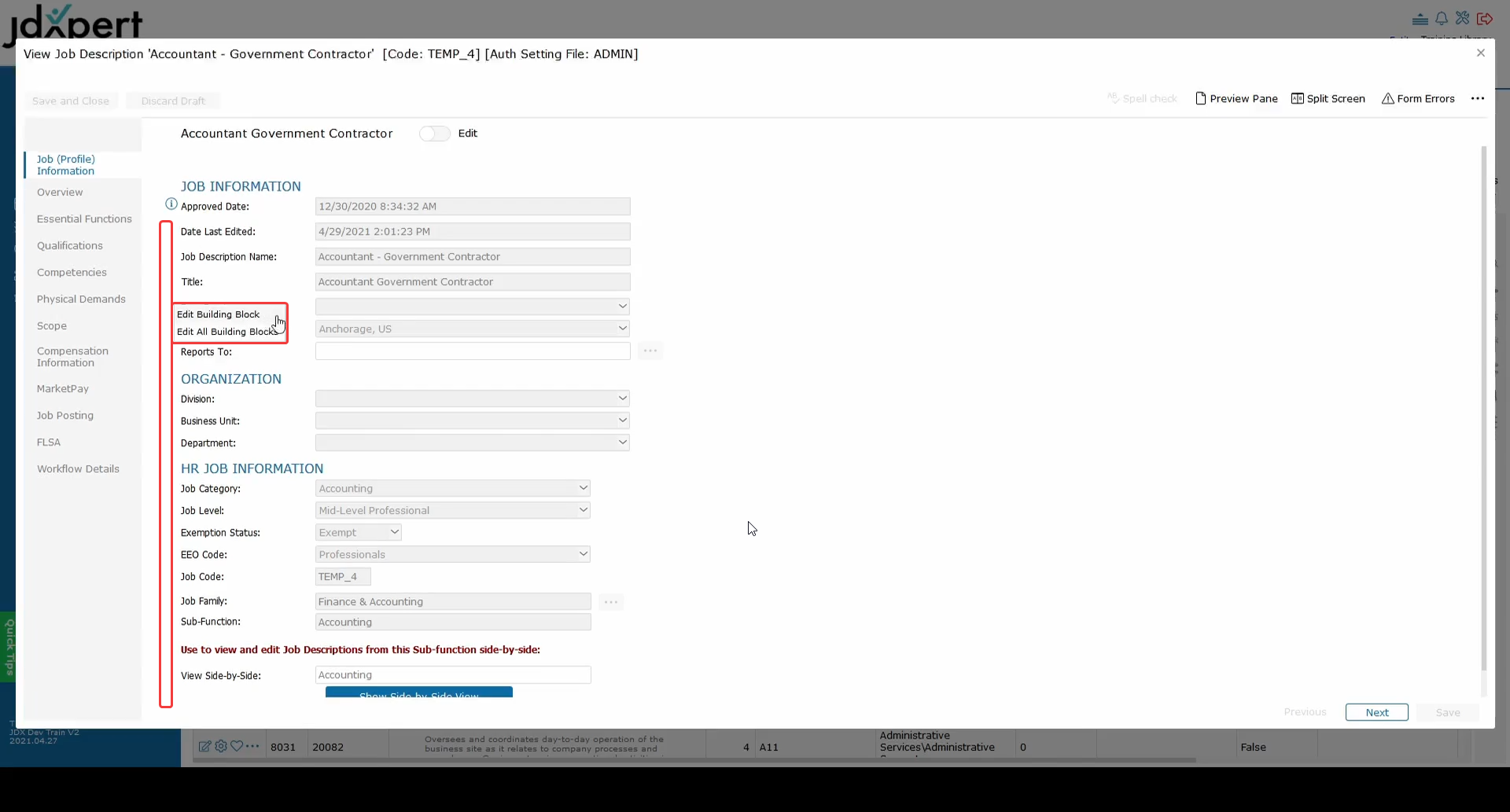Click the Reports To input field

tap(472, 351)
